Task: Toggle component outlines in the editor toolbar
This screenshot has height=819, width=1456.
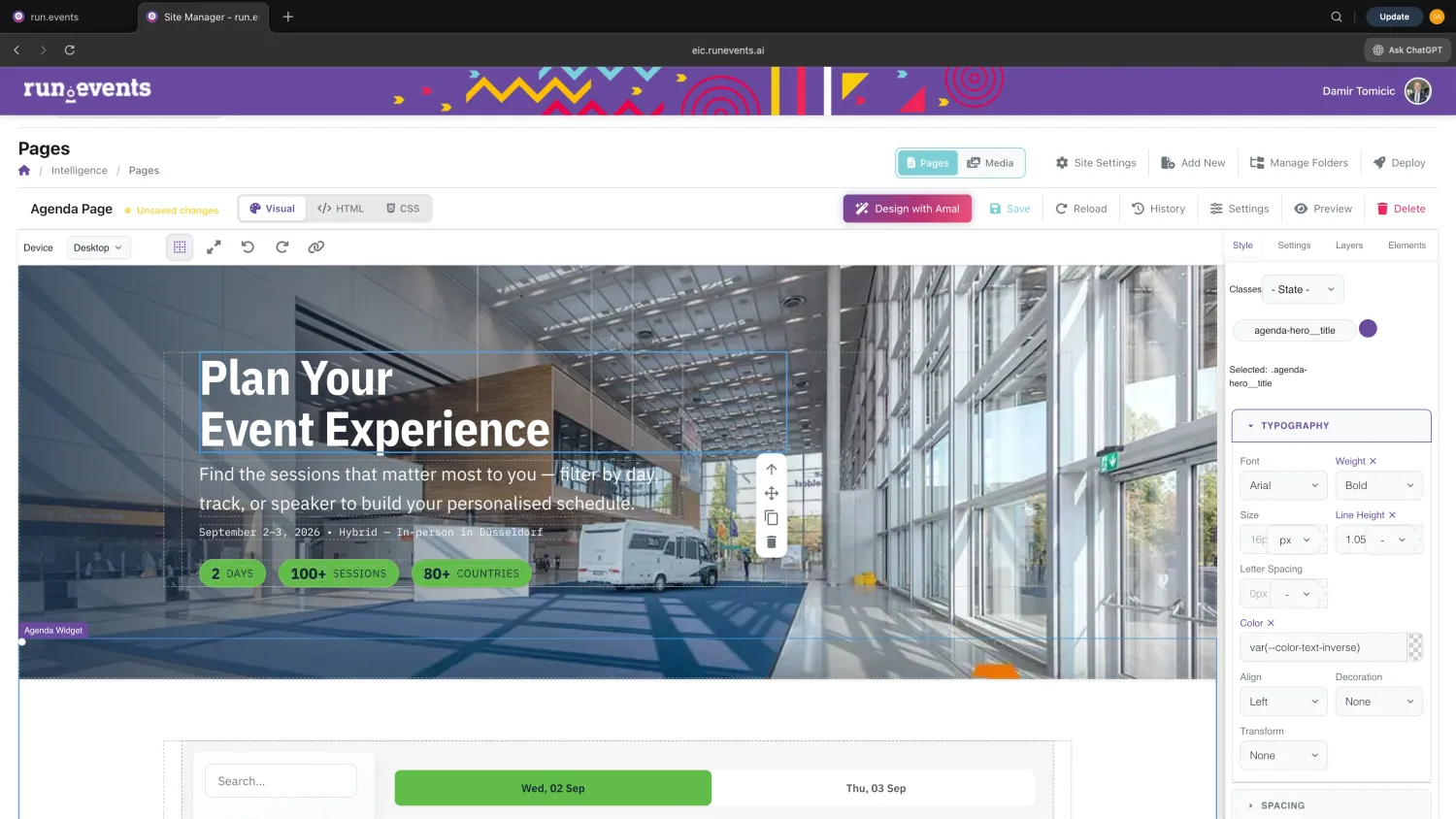Action: [x=180, y=247]
